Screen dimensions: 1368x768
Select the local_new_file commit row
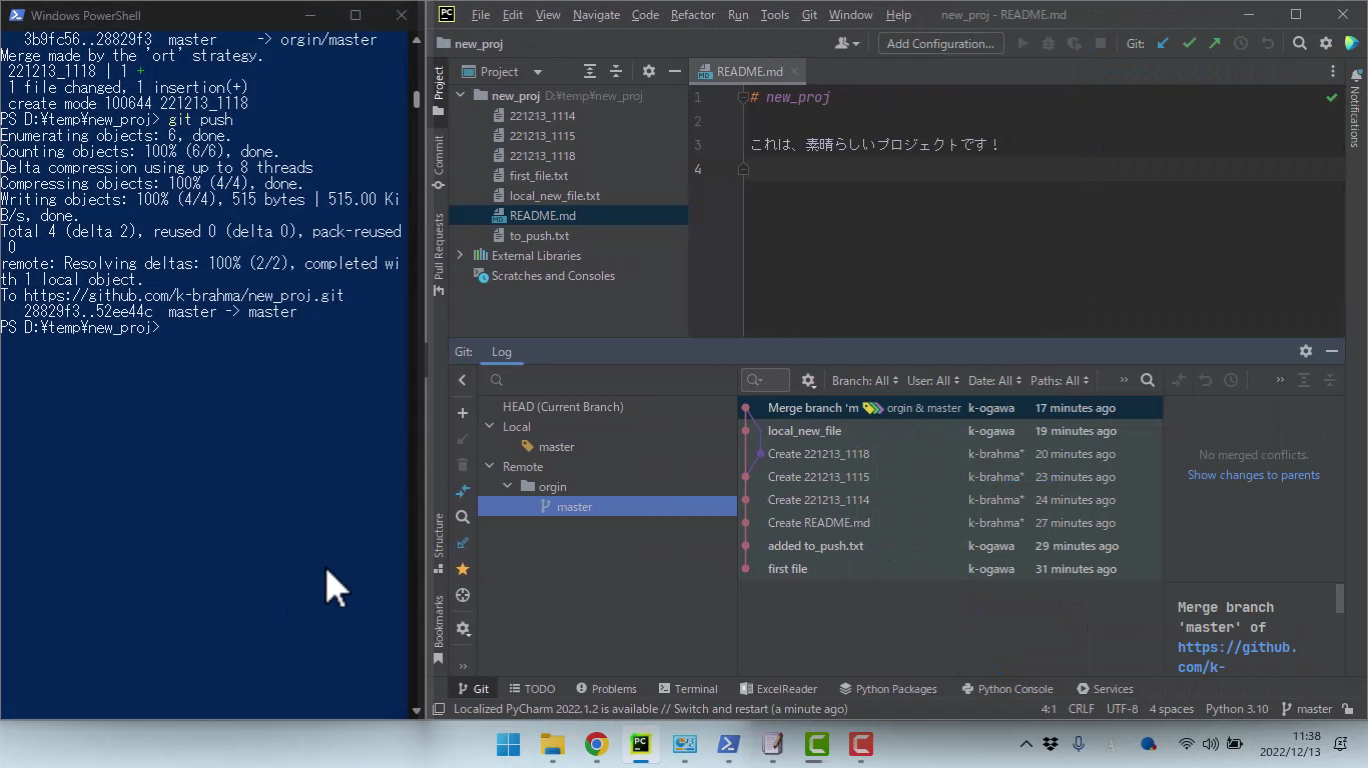(x=804, y=431)
